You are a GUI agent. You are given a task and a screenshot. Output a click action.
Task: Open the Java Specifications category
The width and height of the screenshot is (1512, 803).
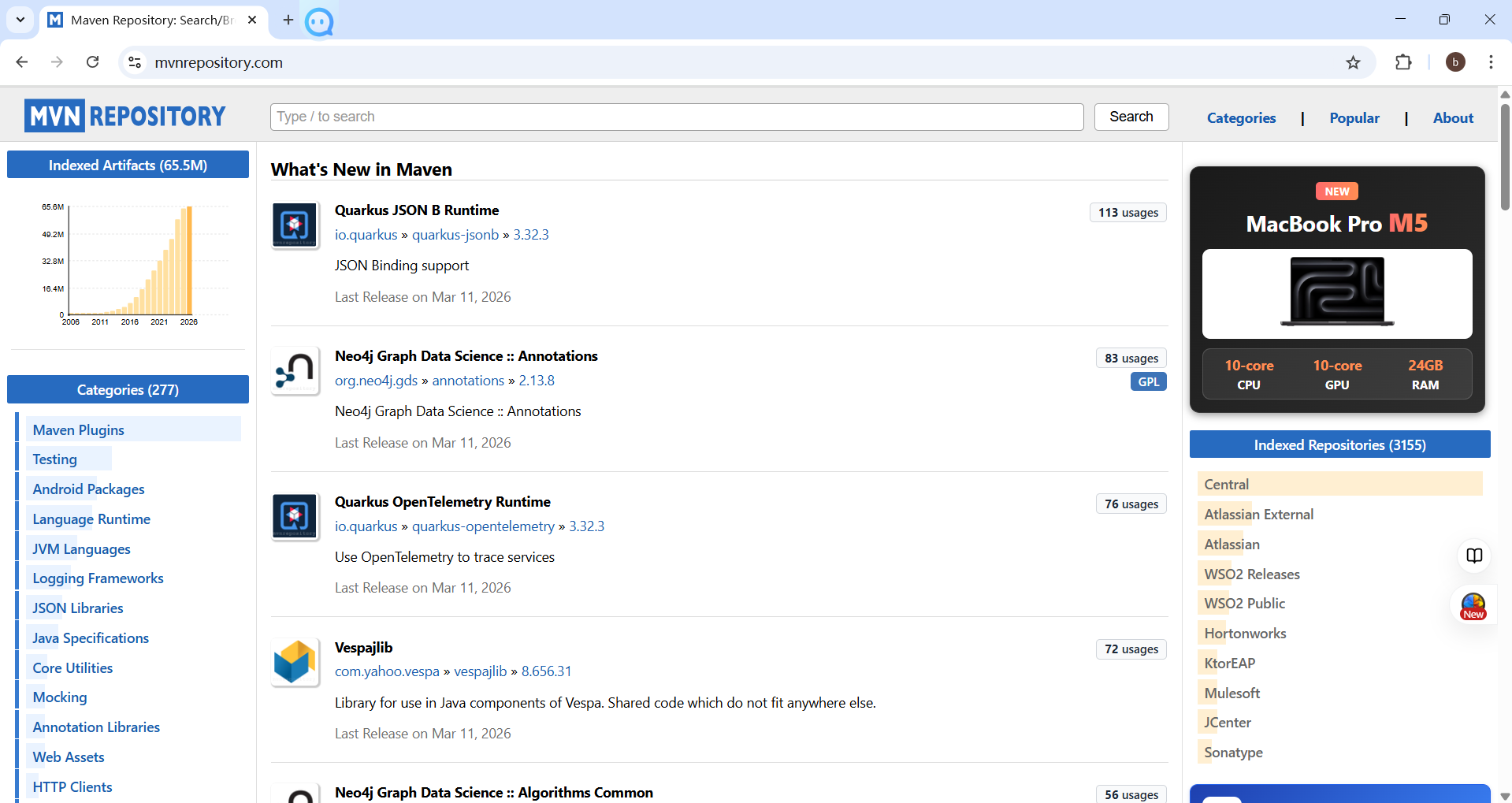91,638
